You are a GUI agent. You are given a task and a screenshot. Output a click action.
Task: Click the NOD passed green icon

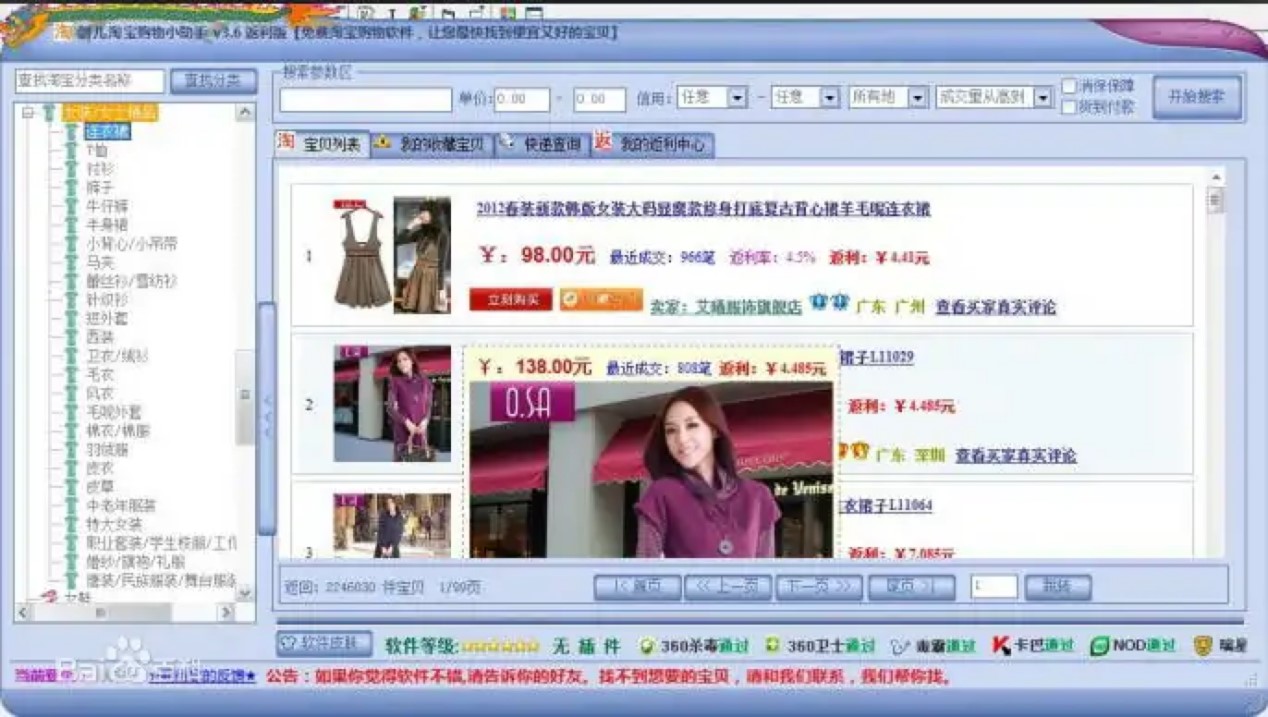[1099, 646]
